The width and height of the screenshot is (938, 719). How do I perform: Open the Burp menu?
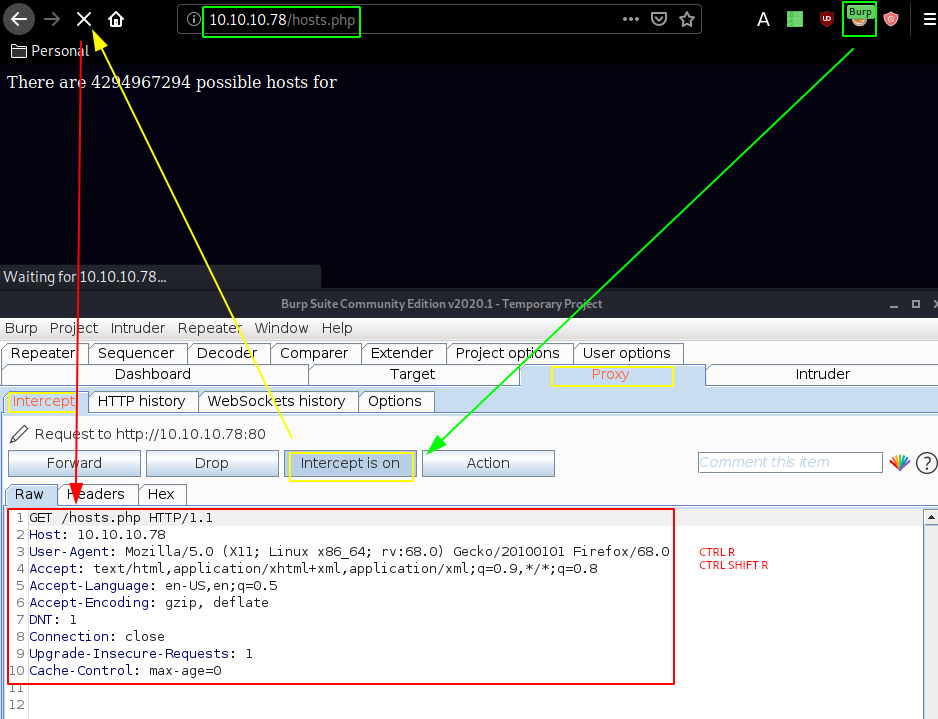[21, 328]
